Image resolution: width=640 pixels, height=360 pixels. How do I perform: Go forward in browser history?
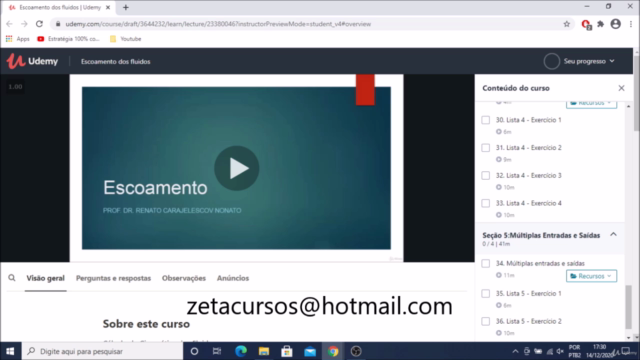tap(24, 24)
